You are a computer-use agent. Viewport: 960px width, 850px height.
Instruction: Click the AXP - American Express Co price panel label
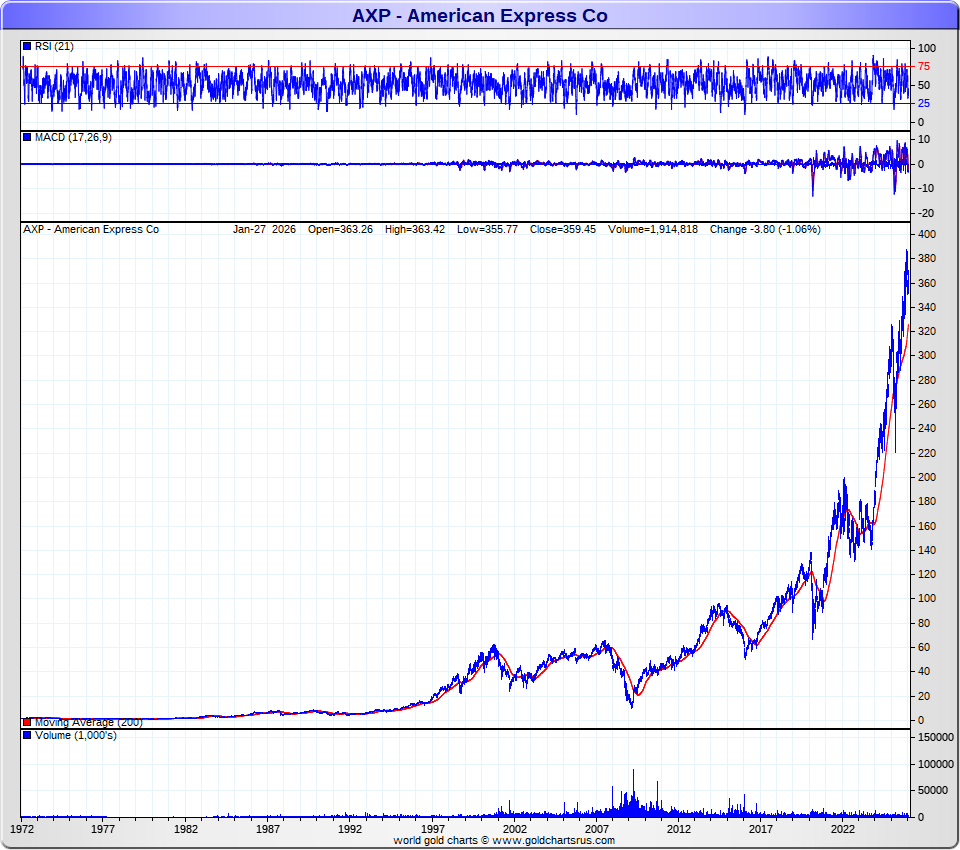pyautogui.click(x=91, y=230)
